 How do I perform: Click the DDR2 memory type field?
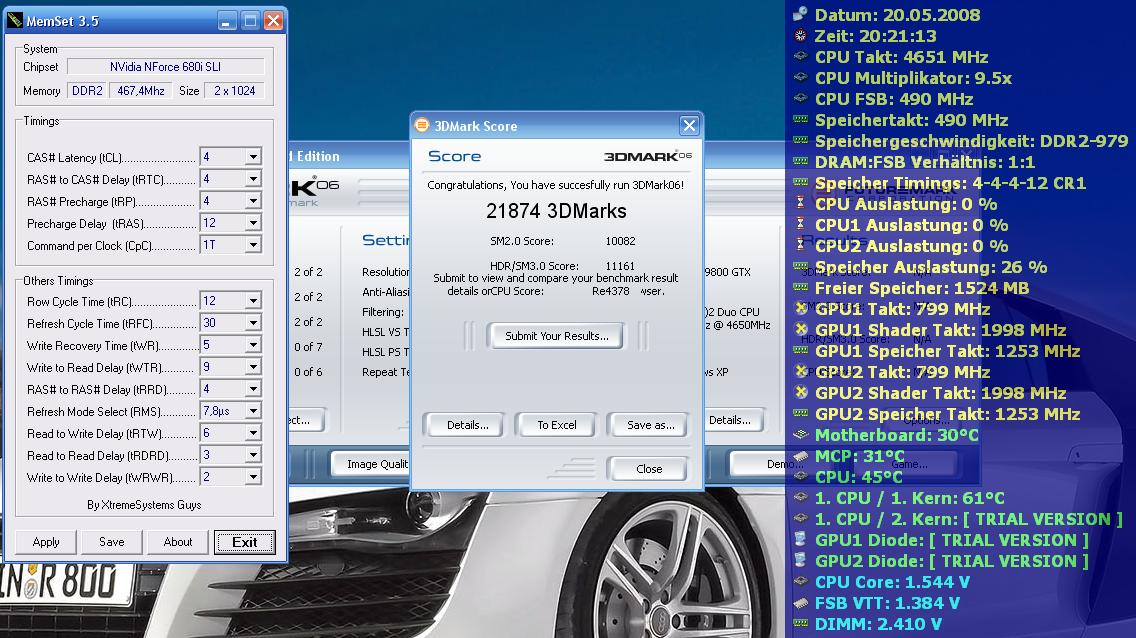[87, 91]
